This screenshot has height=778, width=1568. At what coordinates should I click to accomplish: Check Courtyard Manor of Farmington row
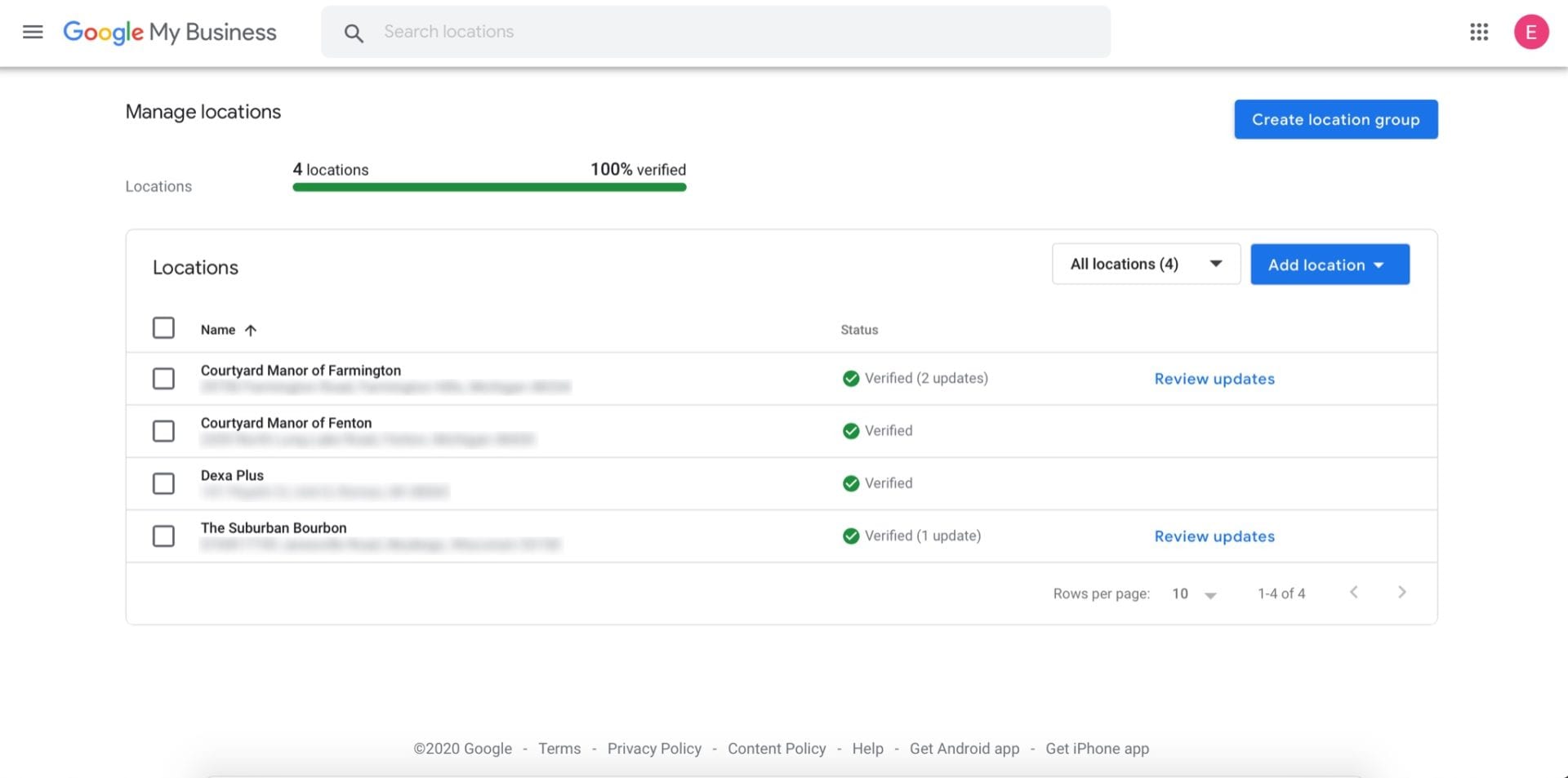click(x=163, y=379)
